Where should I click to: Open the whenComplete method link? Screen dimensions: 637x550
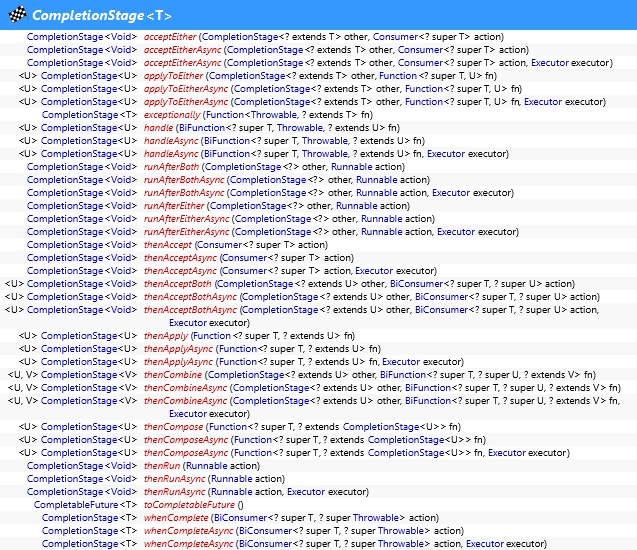176,518
